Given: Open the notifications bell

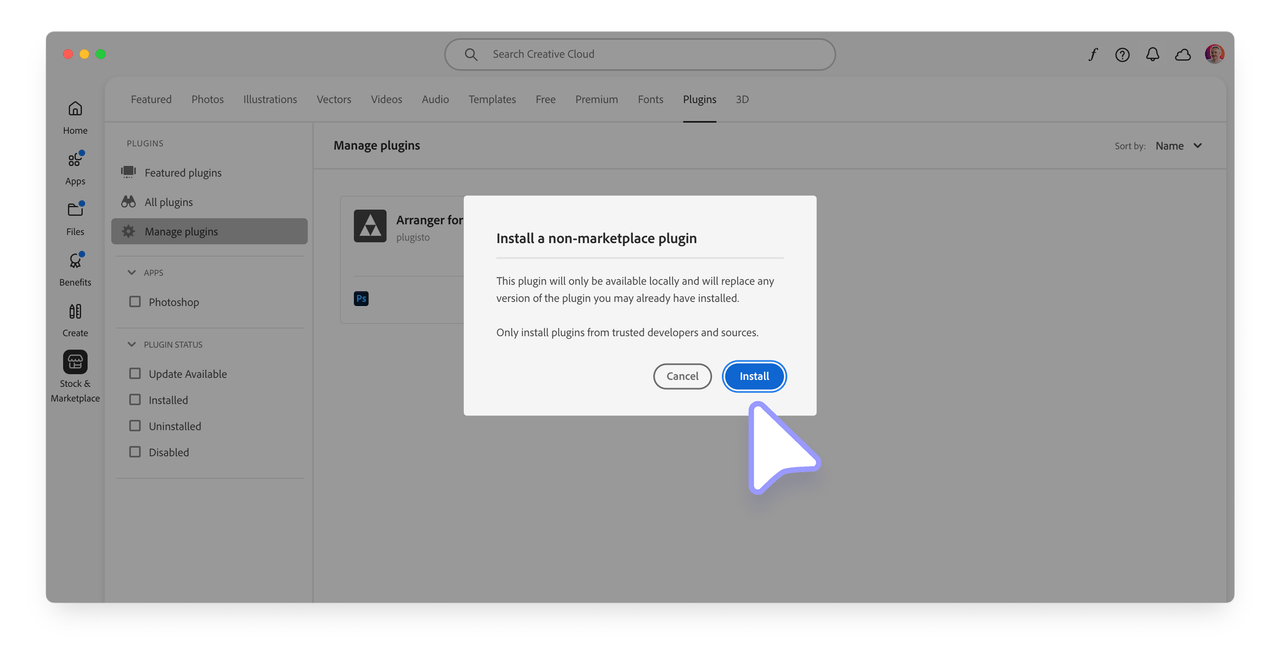Looking at the screenshot, I should (1152, 54).
